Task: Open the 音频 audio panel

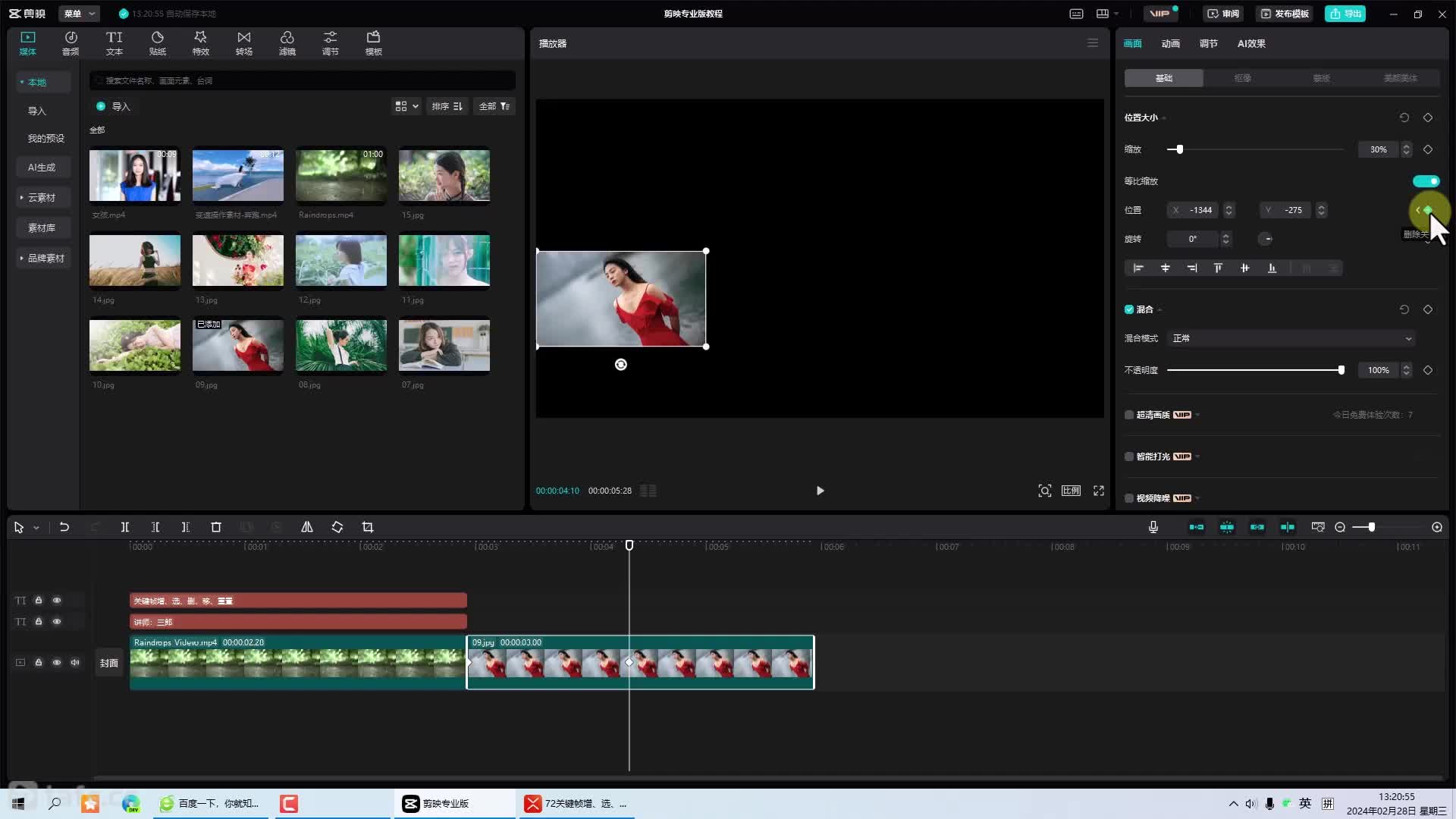Action: pos(71,43)
